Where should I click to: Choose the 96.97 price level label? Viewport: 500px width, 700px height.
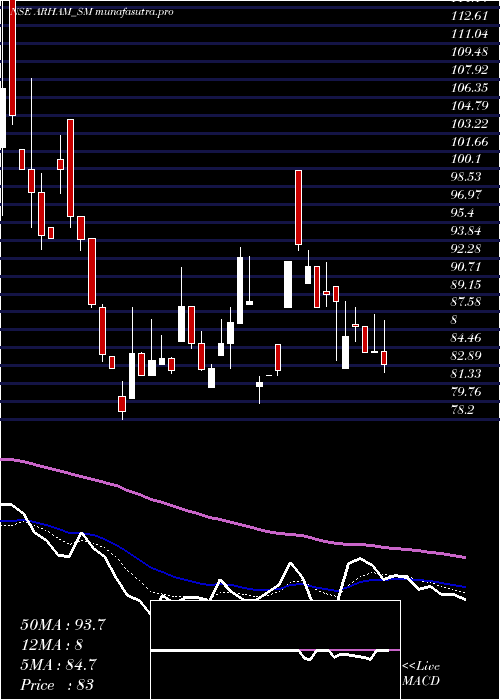(x=466, y=195)
